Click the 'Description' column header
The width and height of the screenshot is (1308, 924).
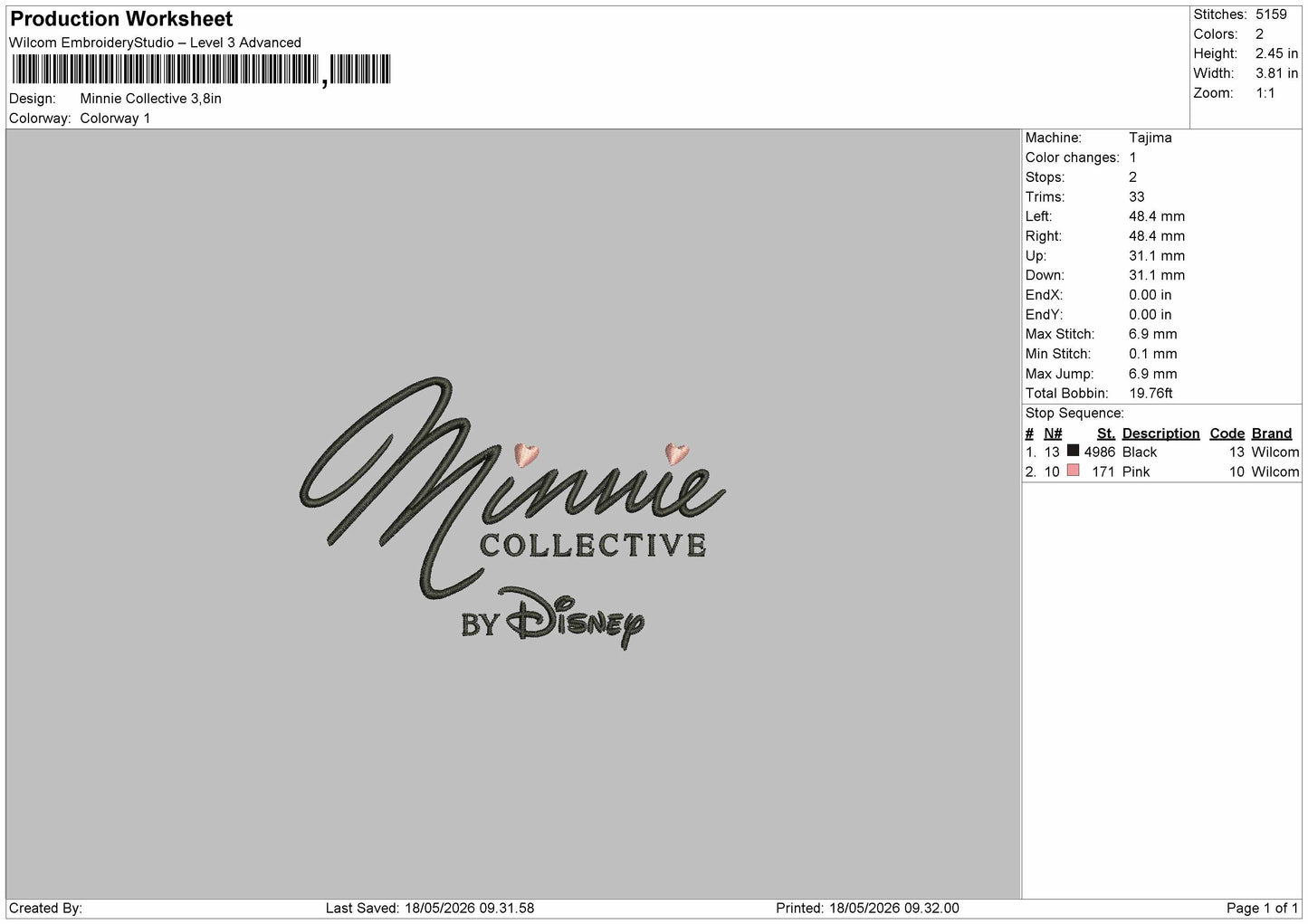coord(1160,433)
